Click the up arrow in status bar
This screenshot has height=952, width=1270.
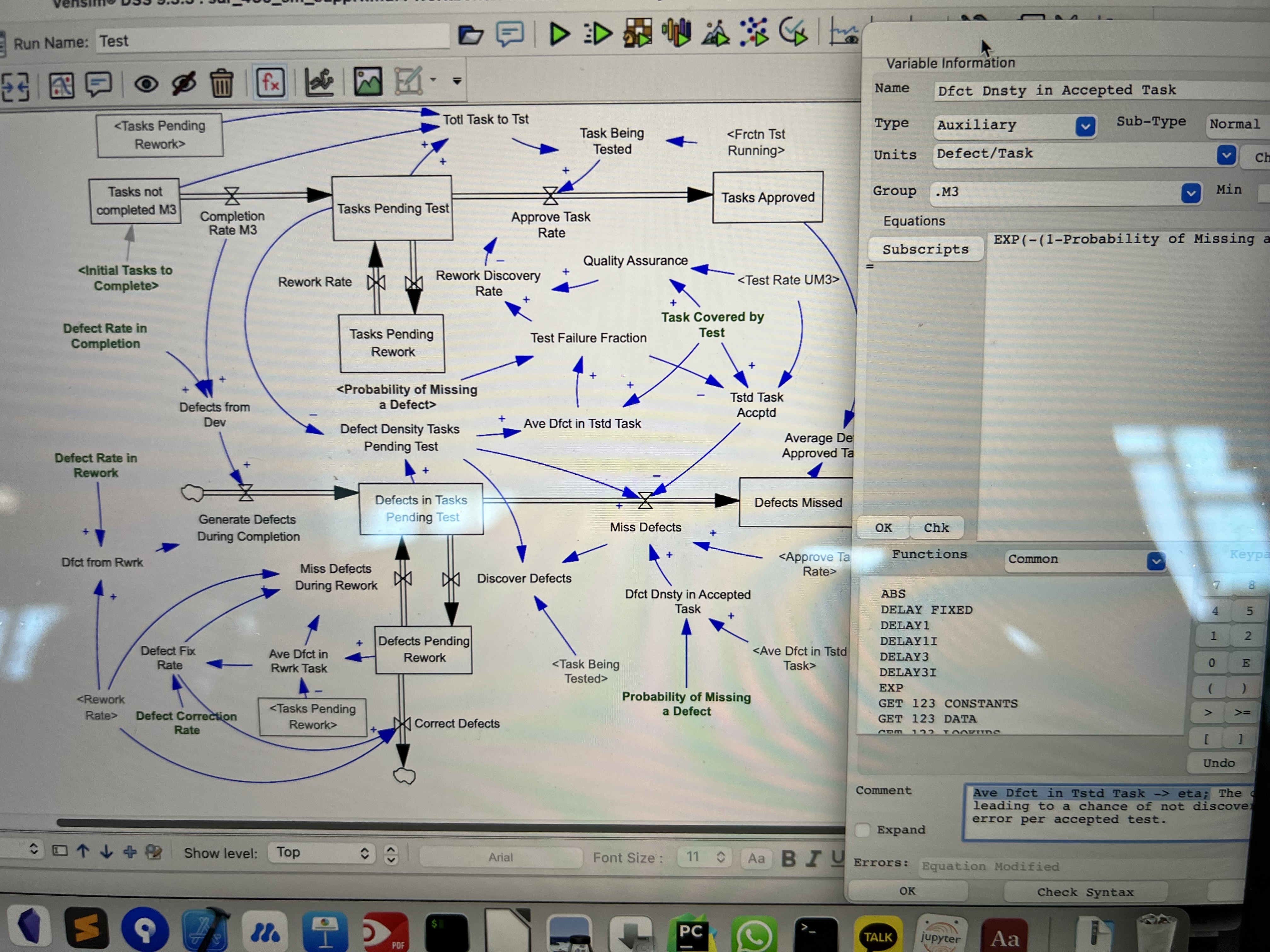pyautogui.click(x=83, y=852)
